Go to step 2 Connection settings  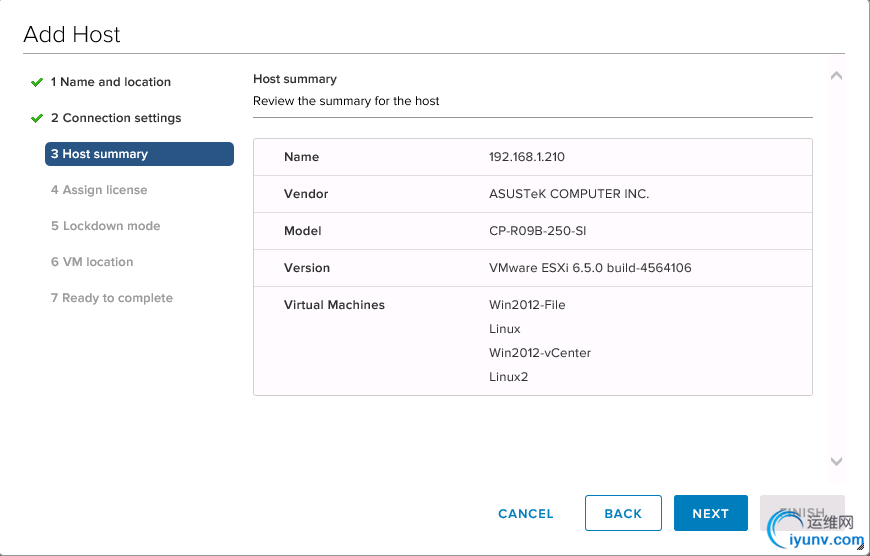116,118
